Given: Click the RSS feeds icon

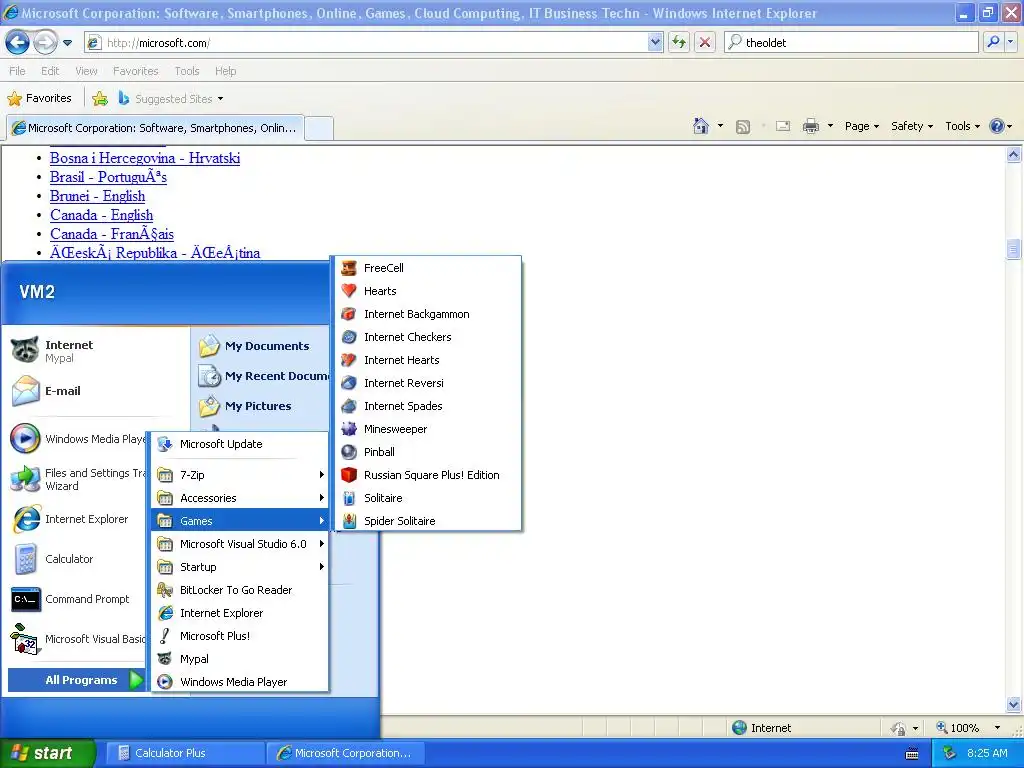Looking at the screenshot, I should pyautogui.click(x=743, y=127).
